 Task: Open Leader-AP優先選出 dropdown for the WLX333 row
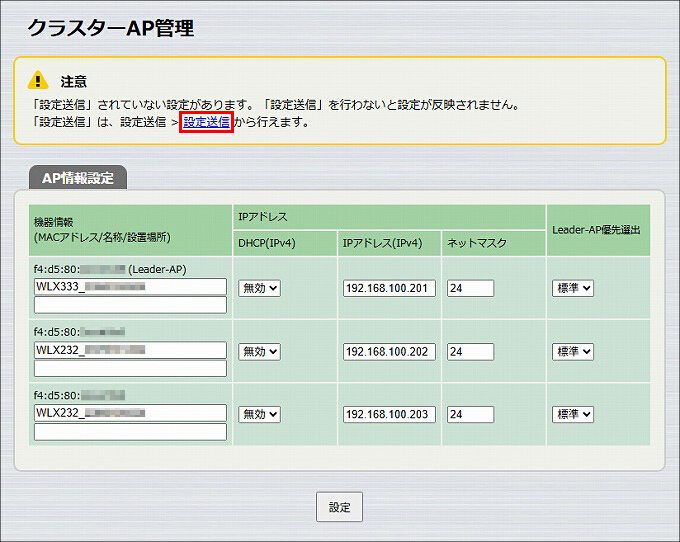[x=572, y=288]
